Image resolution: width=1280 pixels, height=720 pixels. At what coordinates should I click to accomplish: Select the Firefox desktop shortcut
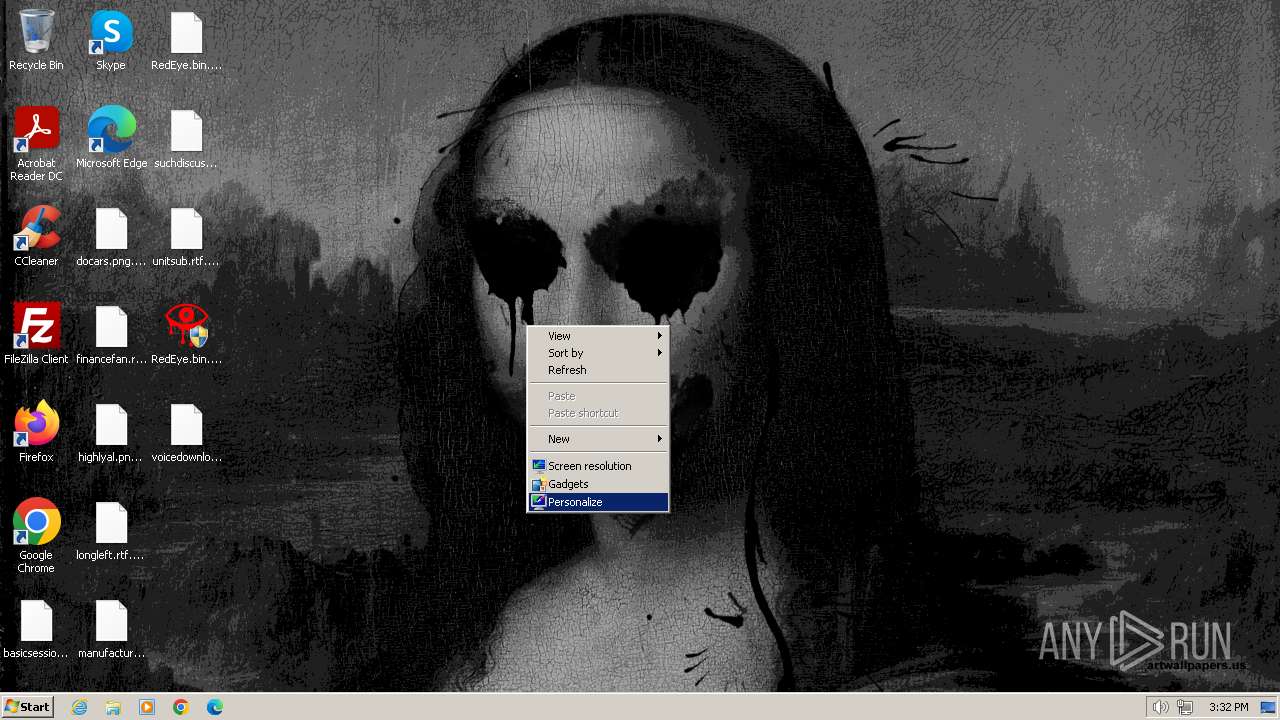coord(36,432)
